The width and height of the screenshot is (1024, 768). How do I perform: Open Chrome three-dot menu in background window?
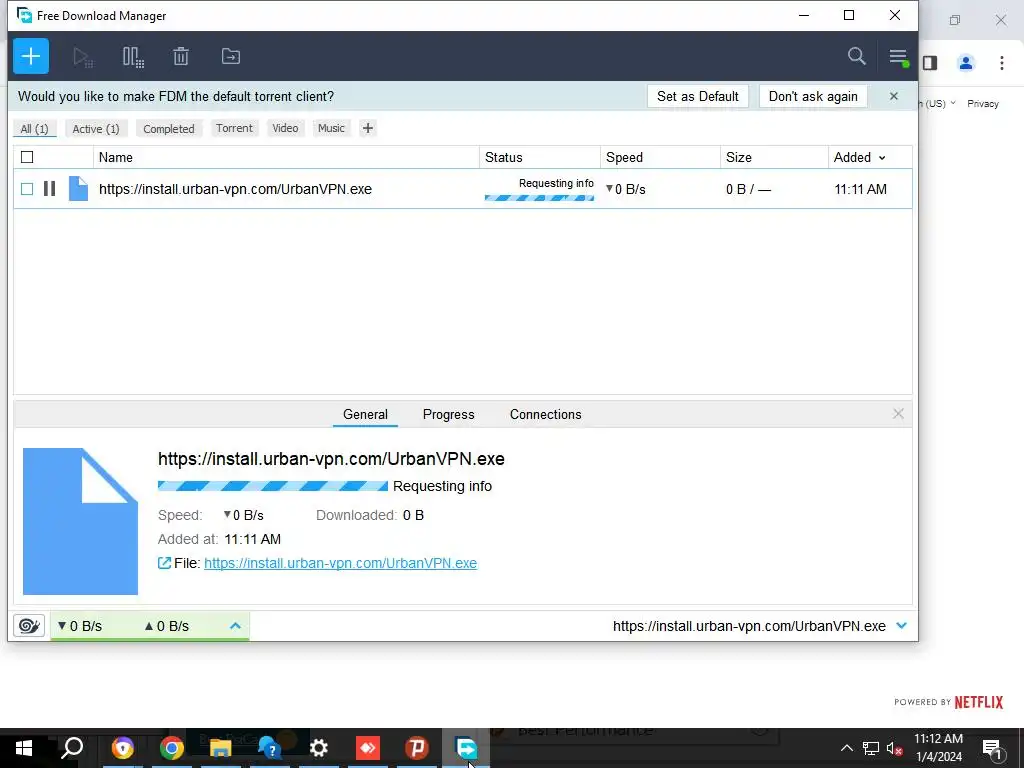click(x=1002, y=63)
